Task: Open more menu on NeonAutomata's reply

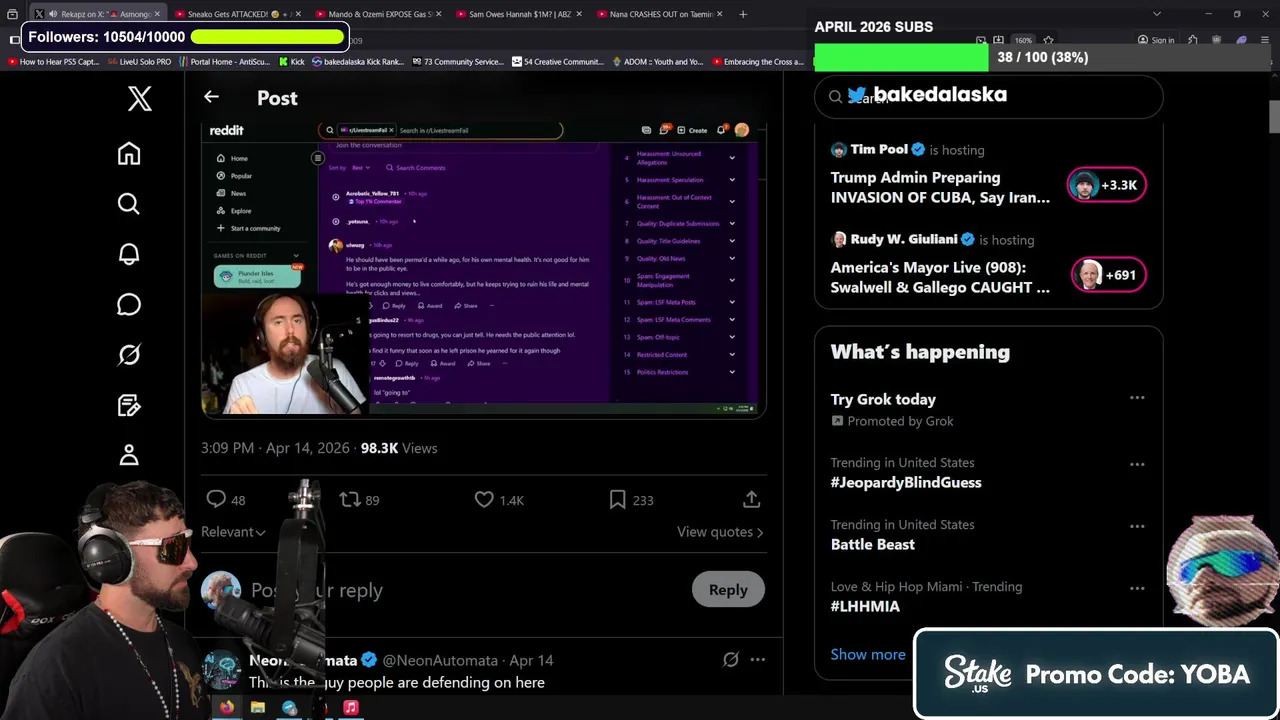Action: [x=758, y=660]
